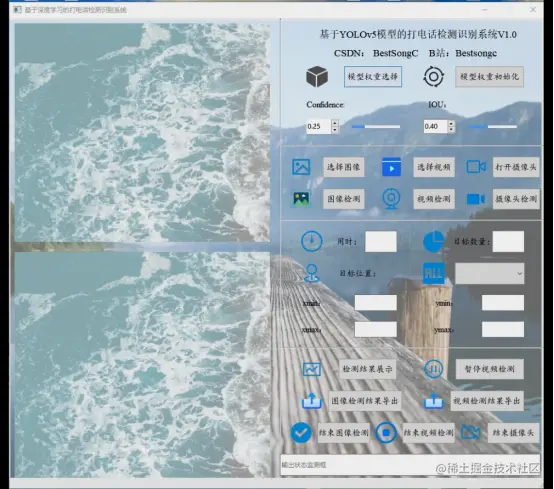This screenshot has height=489, width=554.
Task: Click the blue video play icon
Action: pyautogui.click(x=391, y=167)
